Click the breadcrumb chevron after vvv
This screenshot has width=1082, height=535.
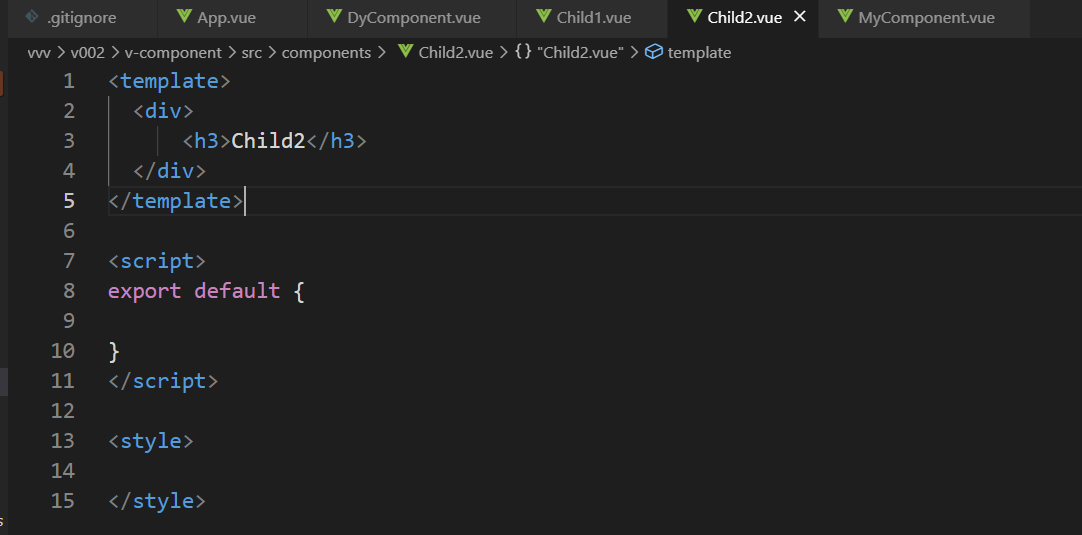point(61,53)
